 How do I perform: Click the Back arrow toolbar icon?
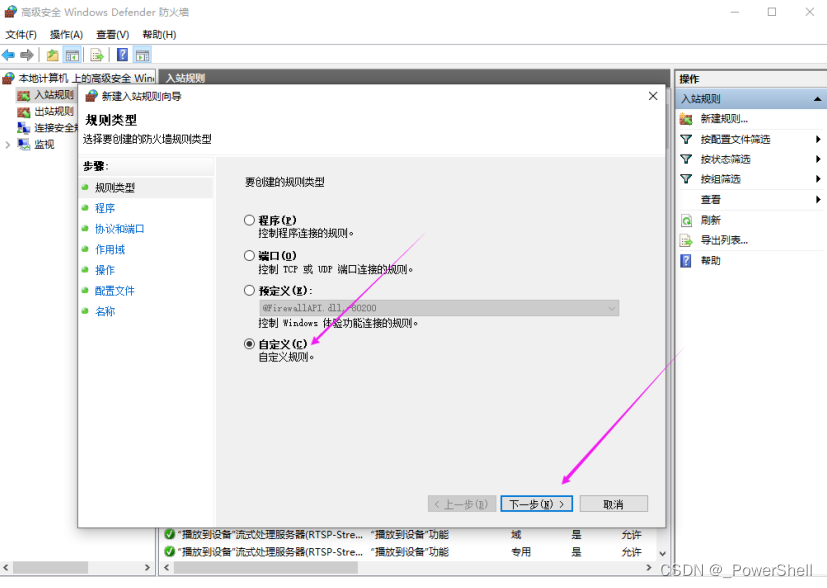click(x=8, y=55)
